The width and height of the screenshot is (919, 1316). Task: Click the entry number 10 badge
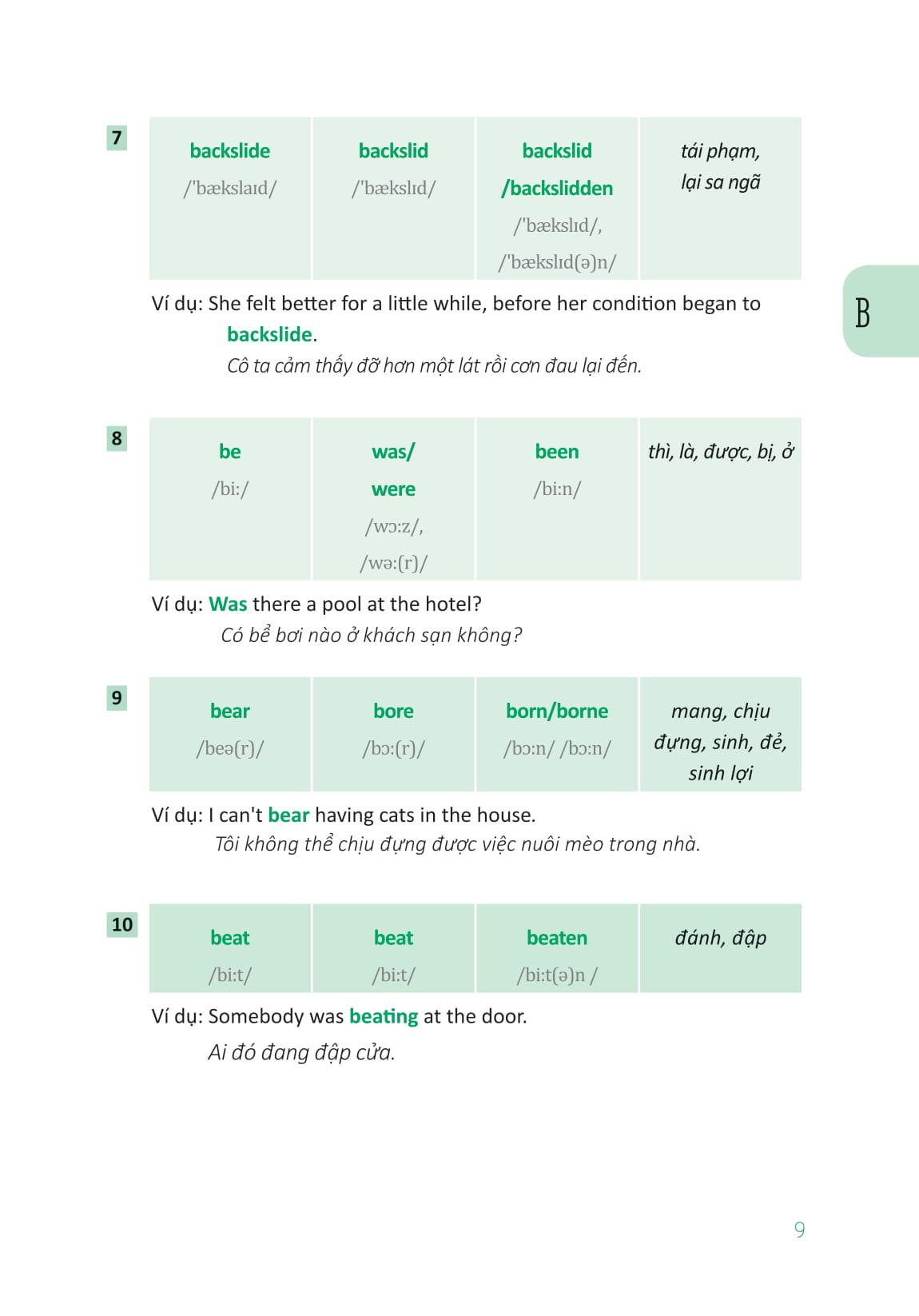click(122, 924)
